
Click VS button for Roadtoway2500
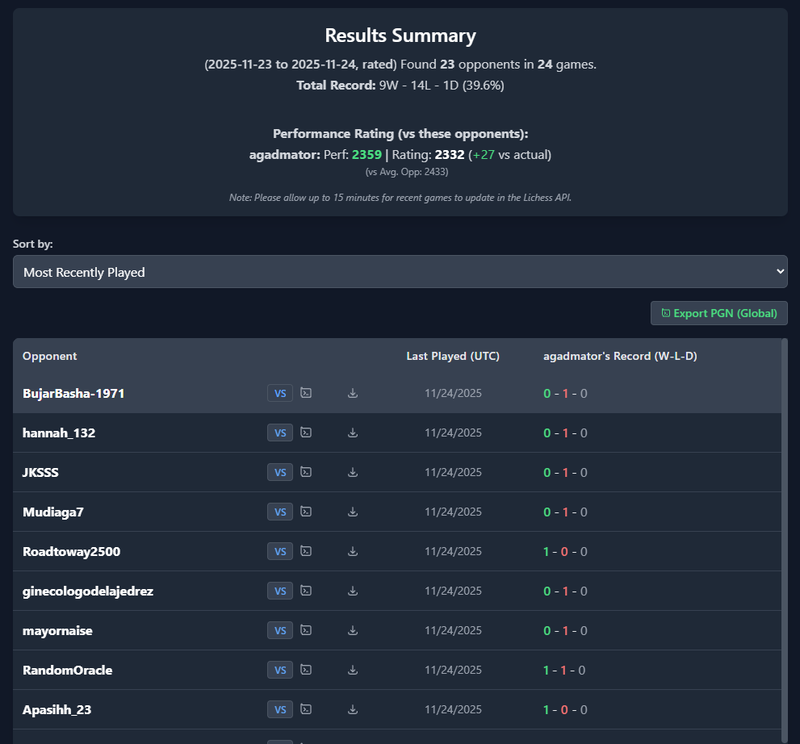pos(280,551)
